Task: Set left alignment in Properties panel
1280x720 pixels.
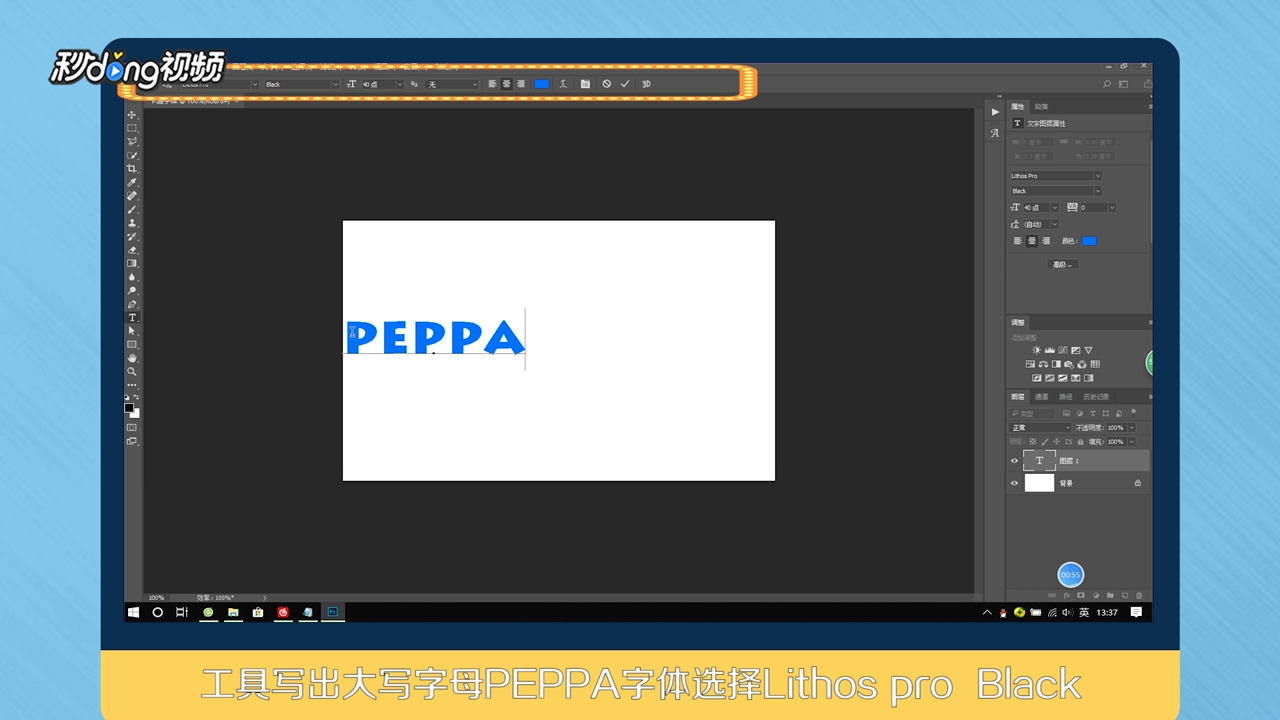Action: [x=1018, y=241]
